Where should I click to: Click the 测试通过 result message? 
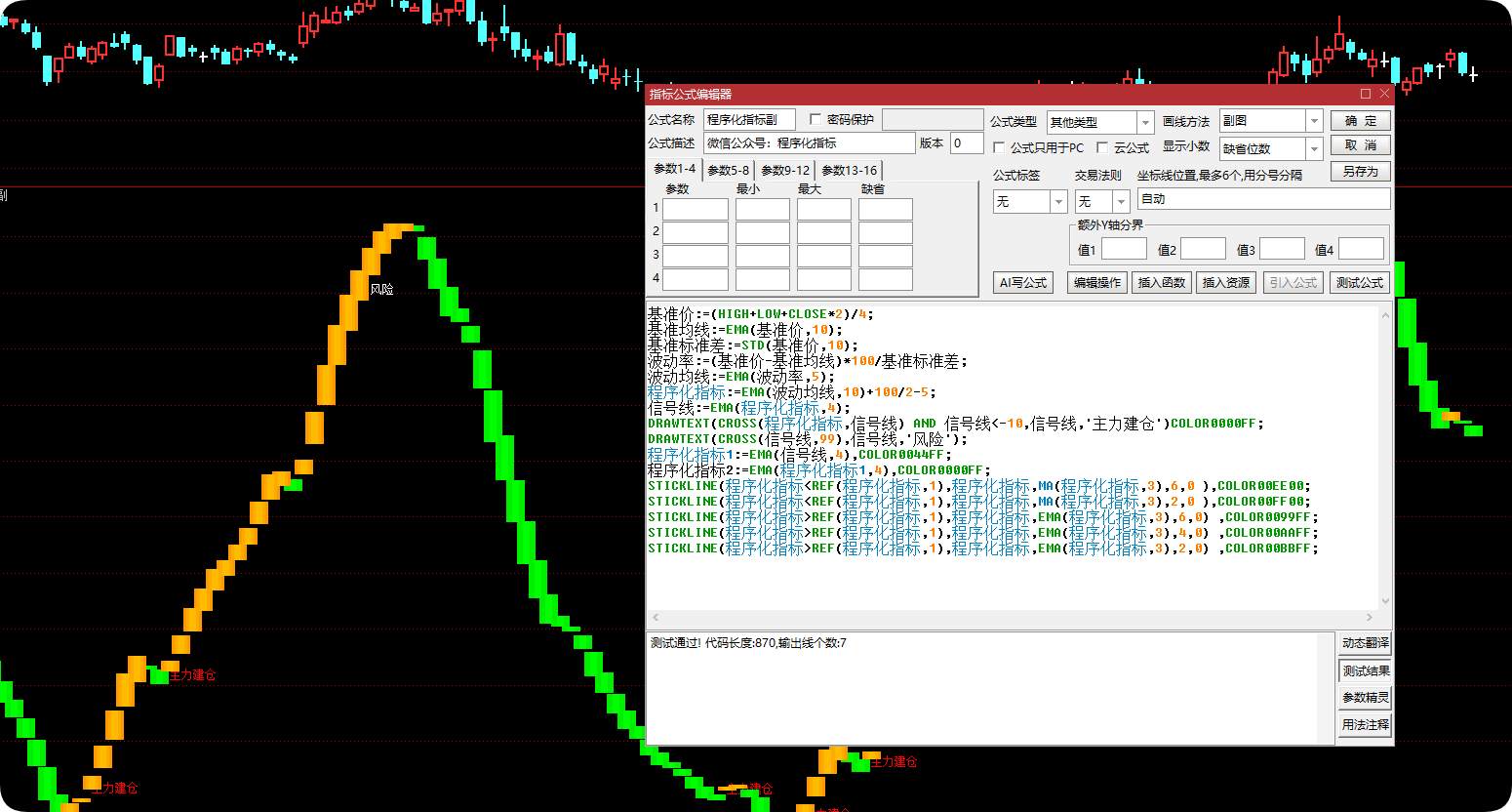point(748,643)
